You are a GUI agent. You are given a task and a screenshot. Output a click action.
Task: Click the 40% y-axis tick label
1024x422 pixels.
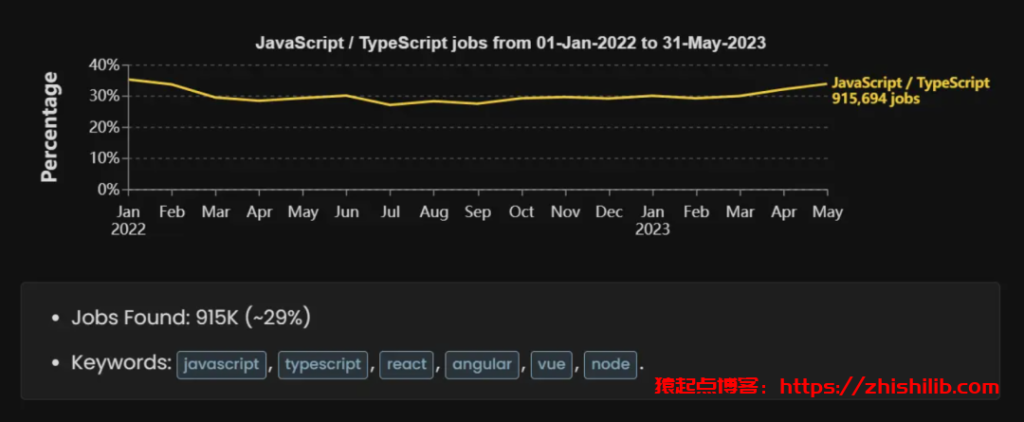[104, 65]
